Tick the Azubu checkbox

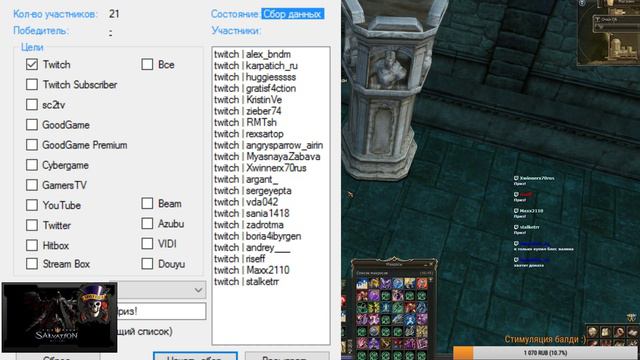[147, 224]
